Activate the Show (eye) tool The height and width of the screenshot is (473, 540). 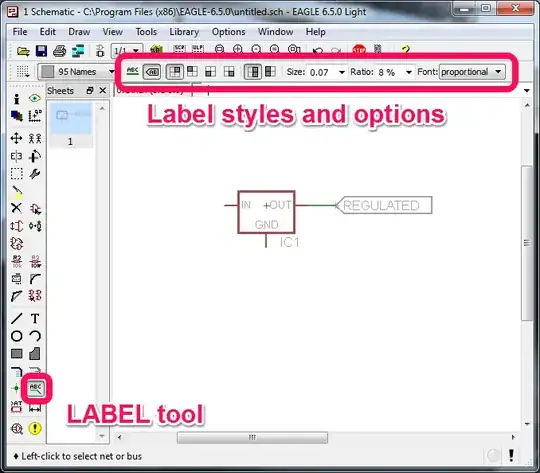pos(35,99)
